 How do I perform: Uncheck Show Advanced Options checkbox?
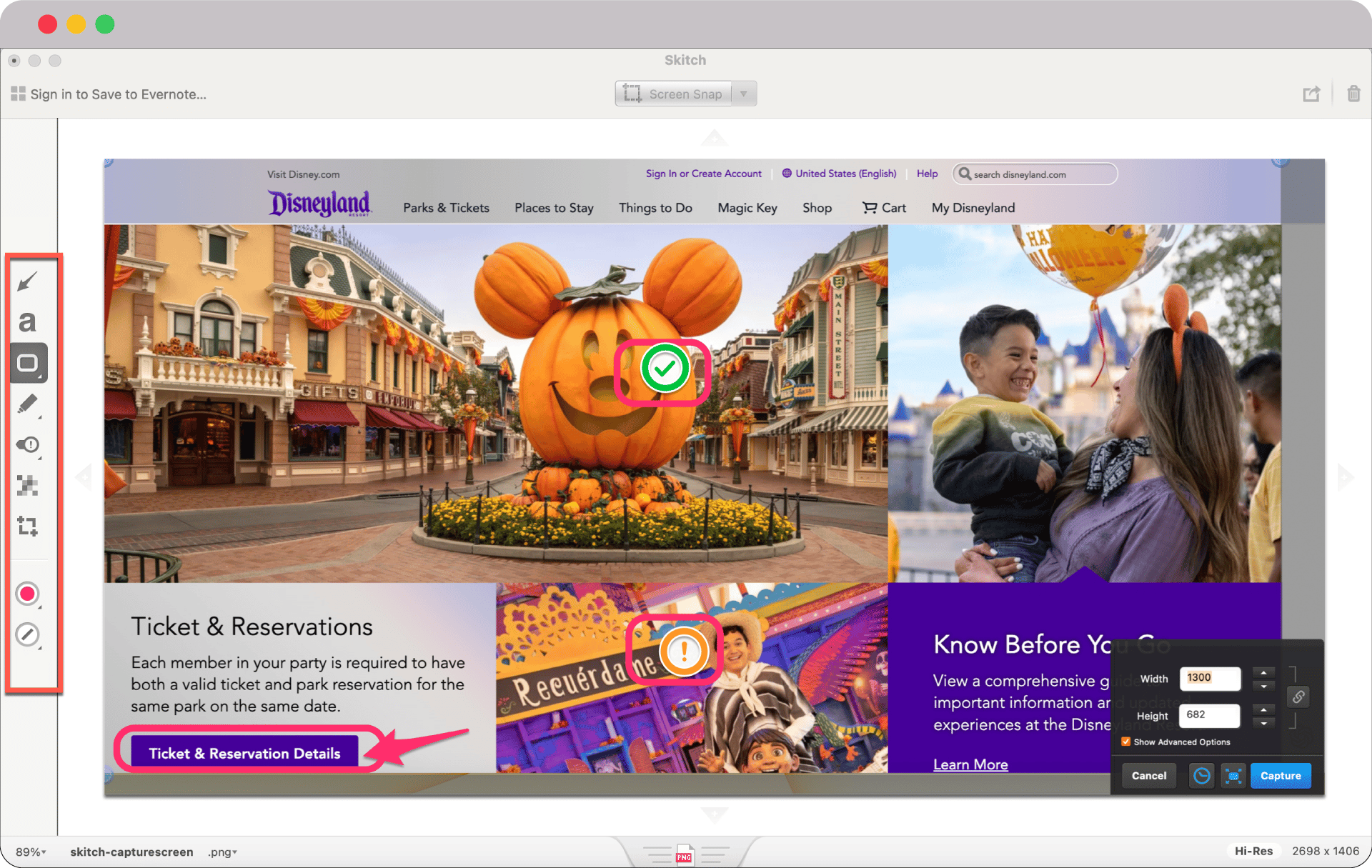[x=1126, y=742]
